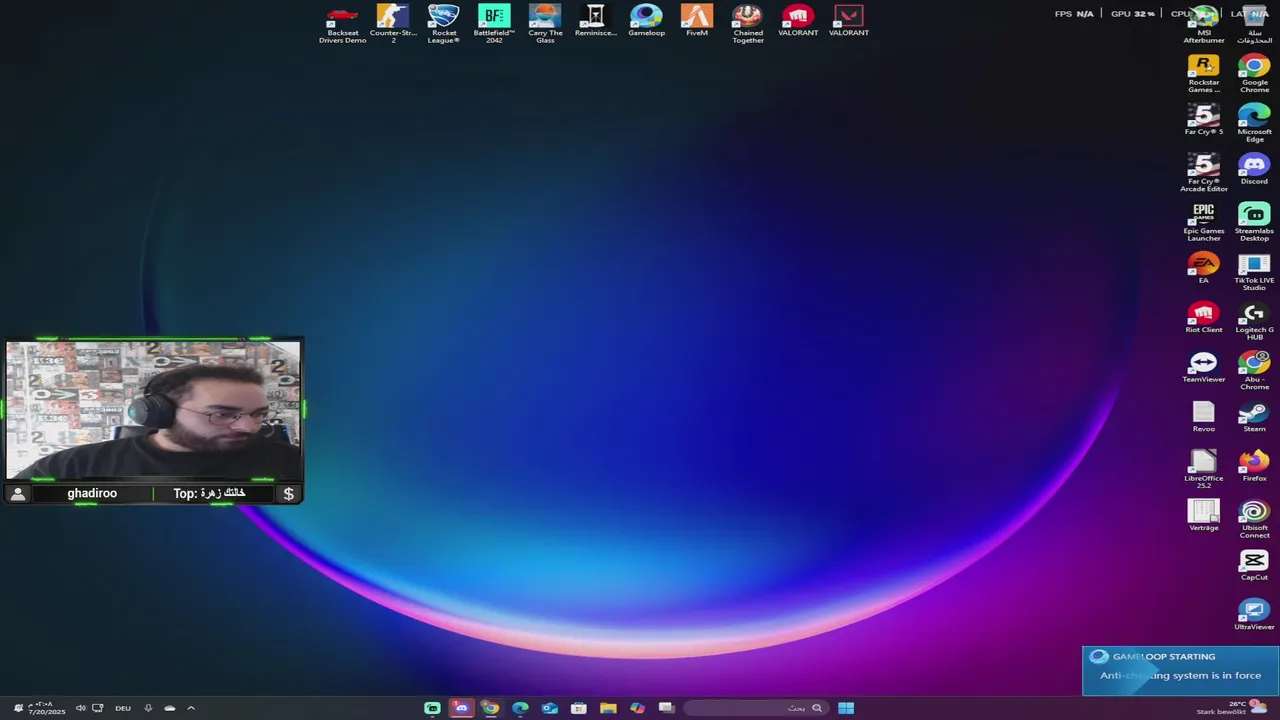1280x720 pixels.
Task: Open the VALORANT icon with dark background
Action: [x=848, y=21]
